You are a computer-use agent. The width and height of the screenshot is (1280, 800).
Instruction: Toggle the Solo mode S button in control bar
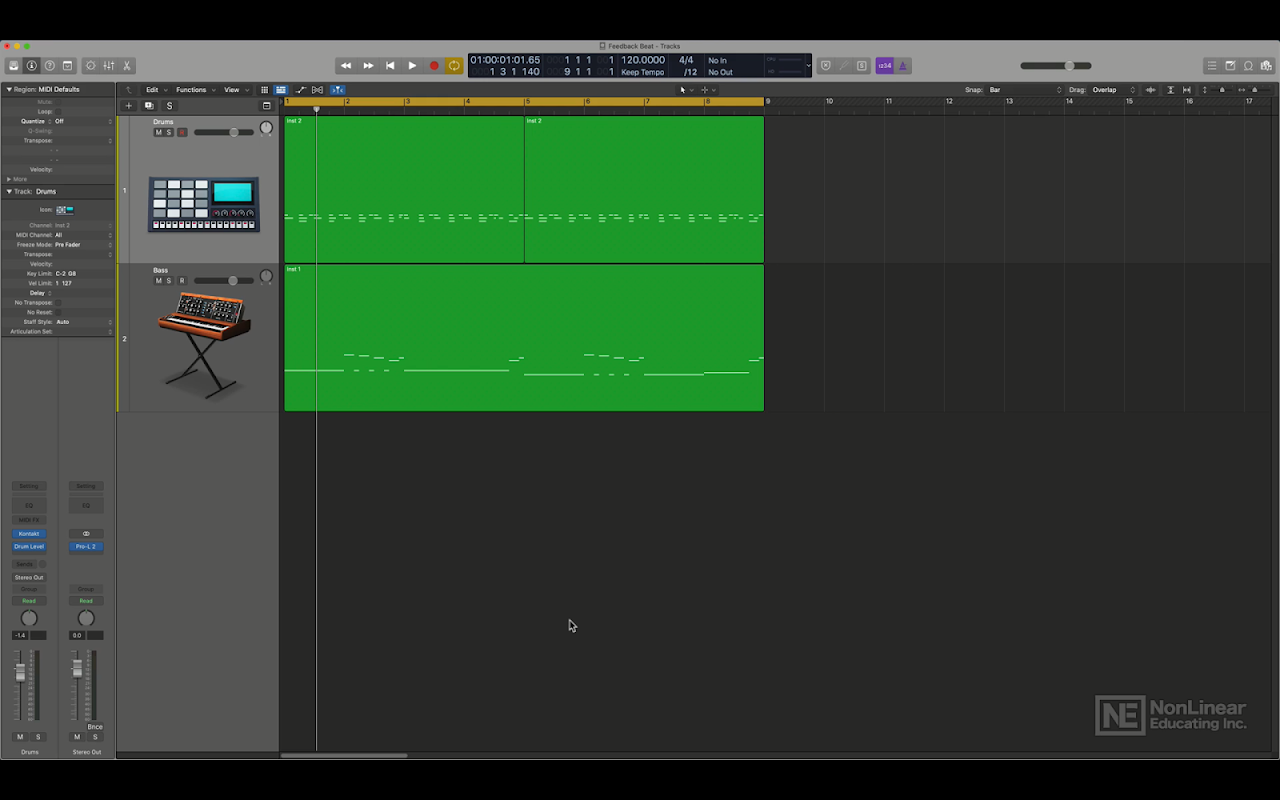point(861,66)
